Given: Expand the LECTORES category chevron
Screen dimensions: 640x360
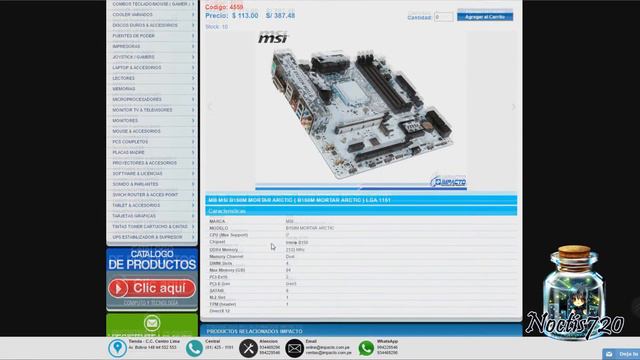Looking at the screenshot, I should pos(193,78).
